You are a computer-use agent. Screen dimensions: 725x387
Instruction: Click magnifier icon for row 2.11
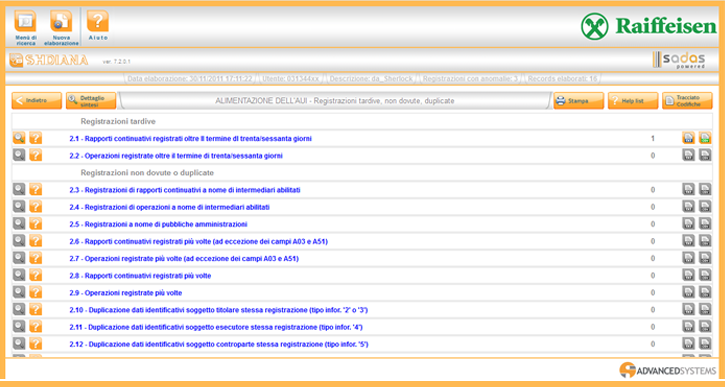click(18, 326)
